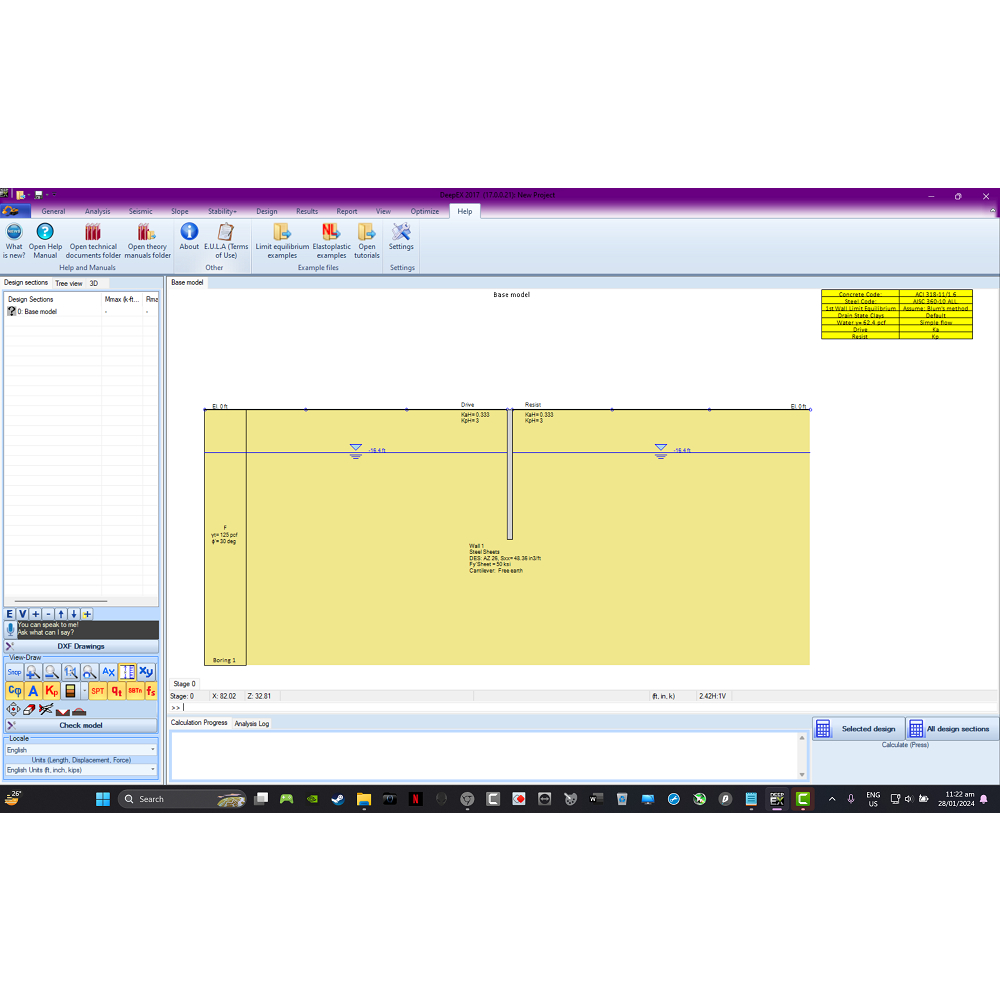Click the zoom in magnifier icon
The width and height of the screenshot is (1000, 1000).
click(33, 672)
